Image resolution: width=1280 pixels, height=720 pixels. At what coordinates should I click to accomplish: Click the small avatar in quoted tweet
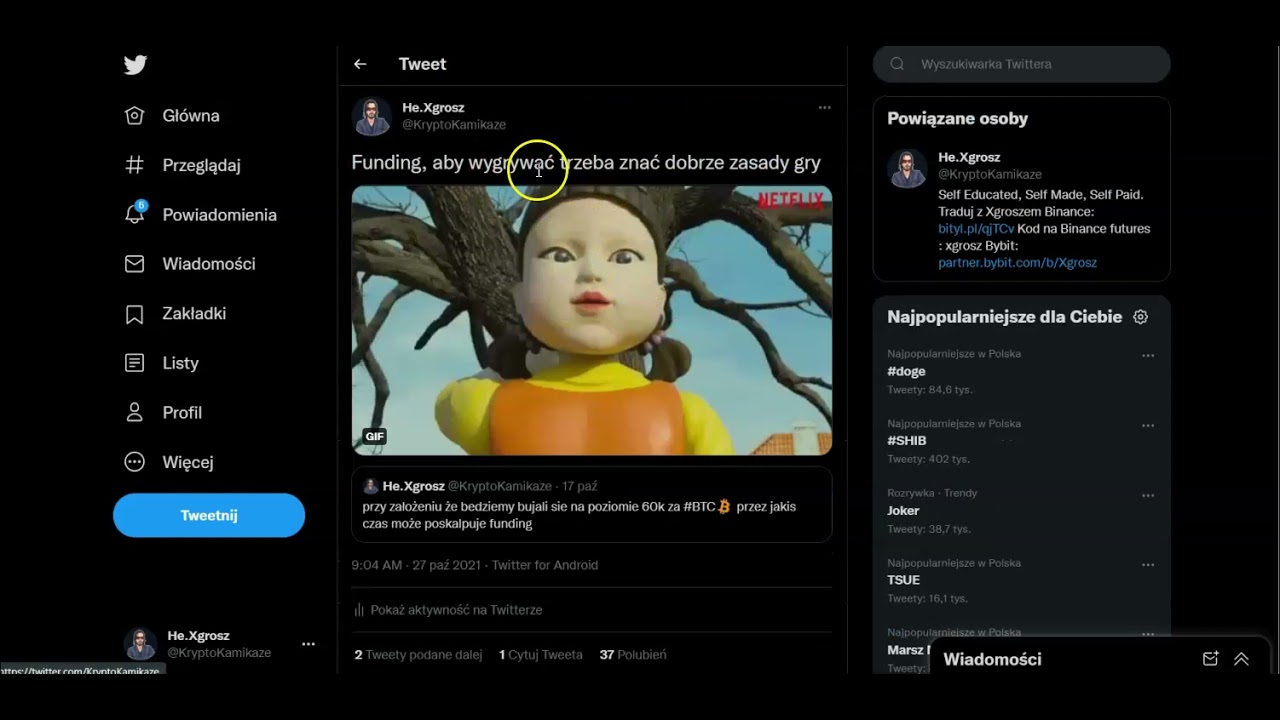(371, 486)
